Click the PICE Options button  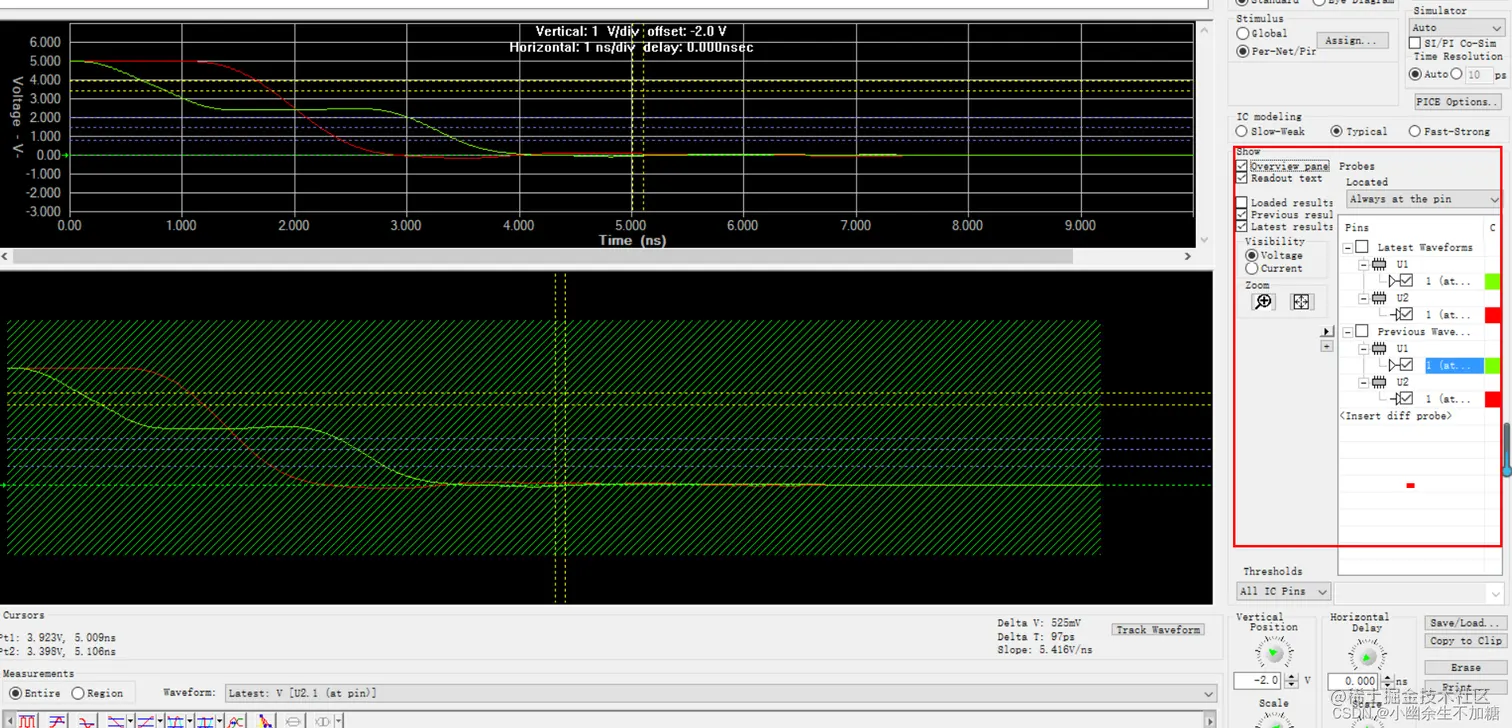click(x=1458, y=101)
